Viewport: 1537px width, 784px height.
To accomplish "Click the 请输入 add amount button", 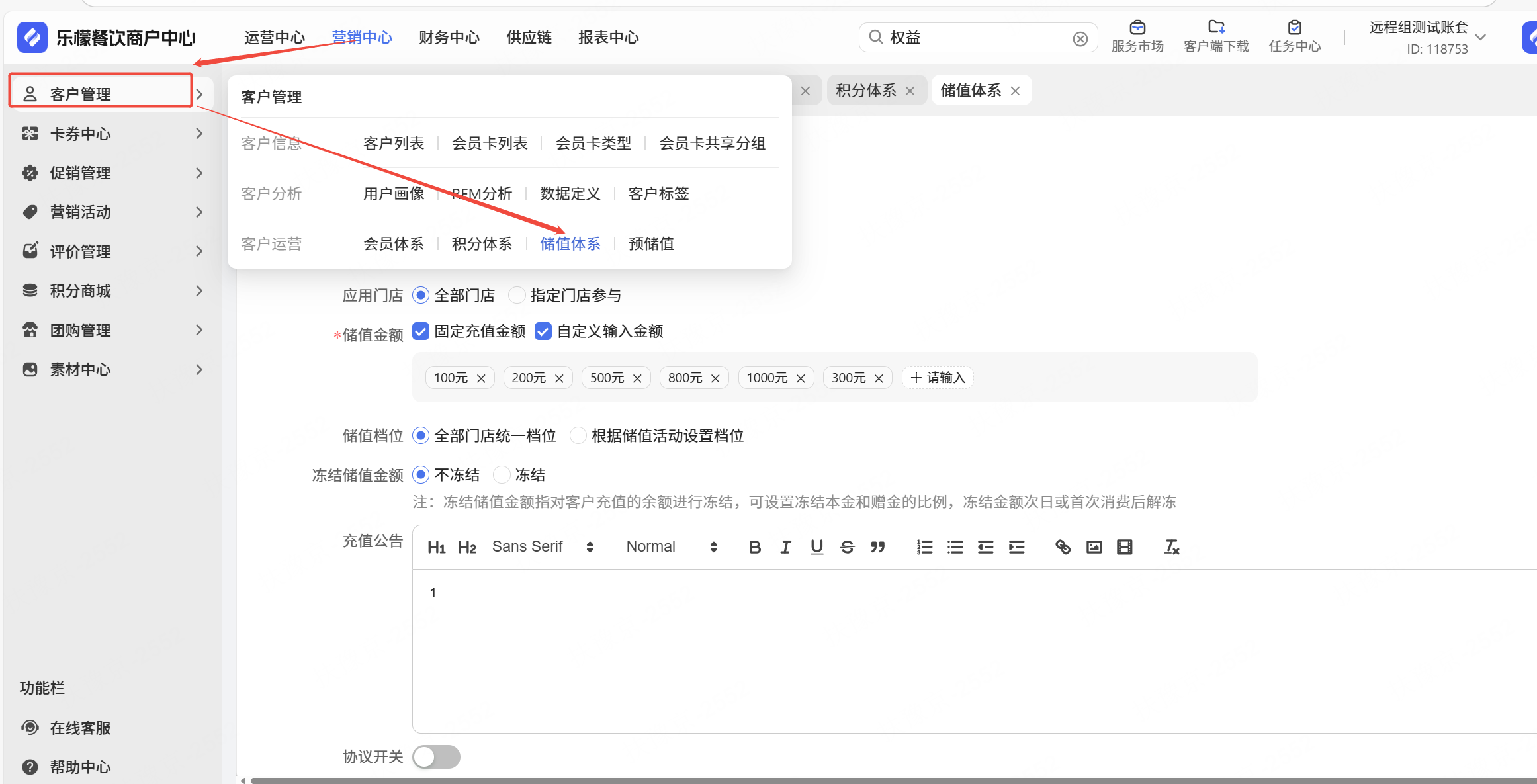I will 938,378.
